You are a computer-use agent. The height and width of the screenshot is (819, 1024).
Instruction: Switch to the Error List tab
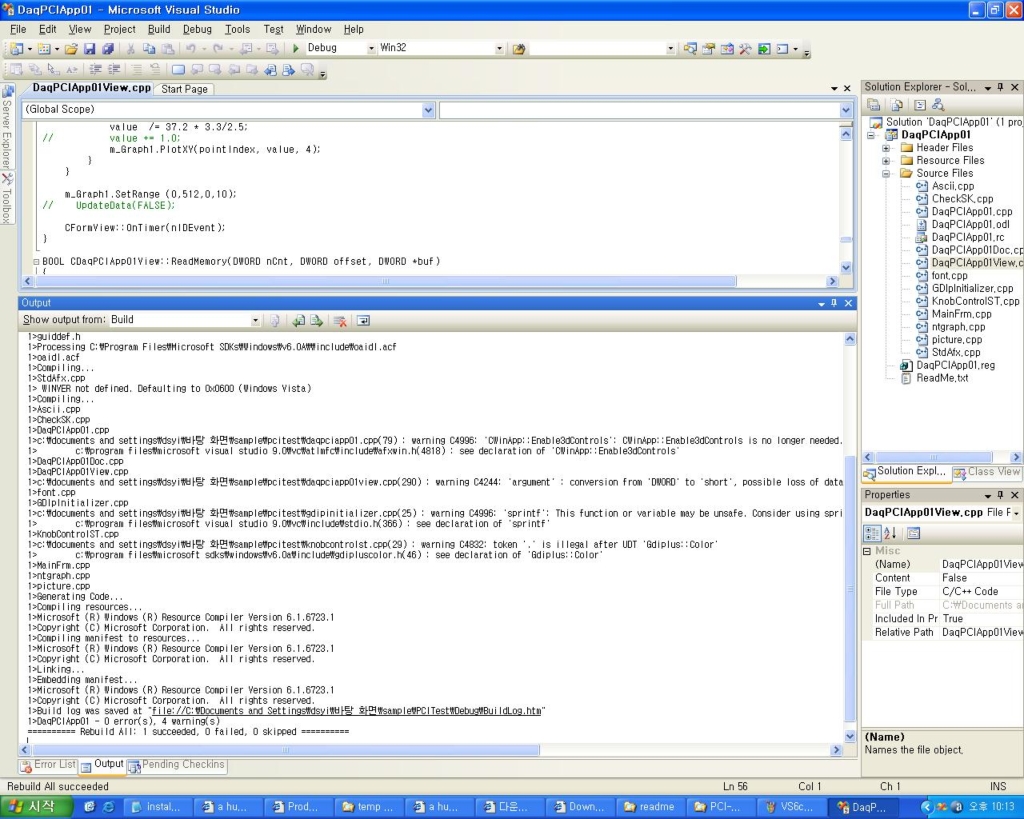[48, 765]
